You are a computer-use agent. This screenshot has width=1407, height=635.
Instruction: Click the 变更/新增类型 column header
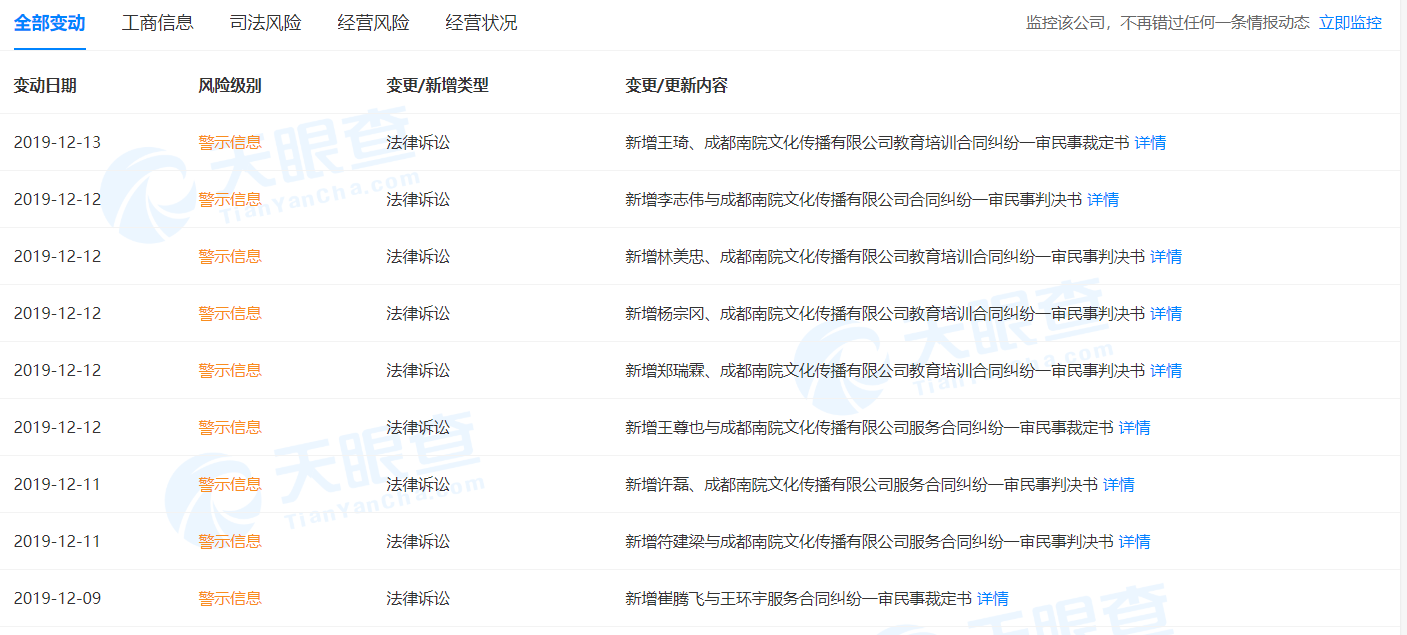[437, 85]
